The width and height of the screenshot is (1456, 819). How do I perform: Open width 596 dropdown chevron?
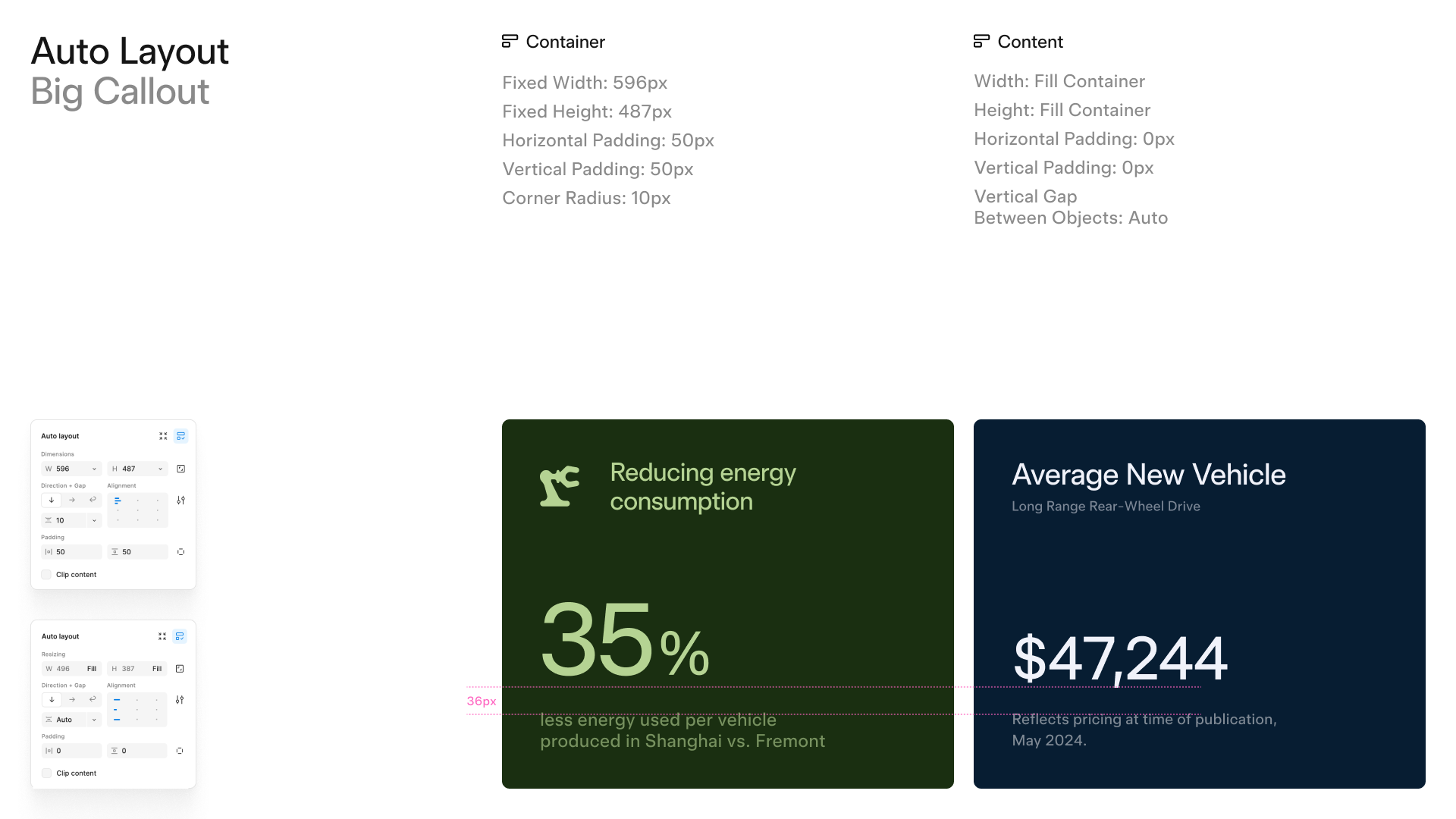pyautogui.click(x=94, y=469)
